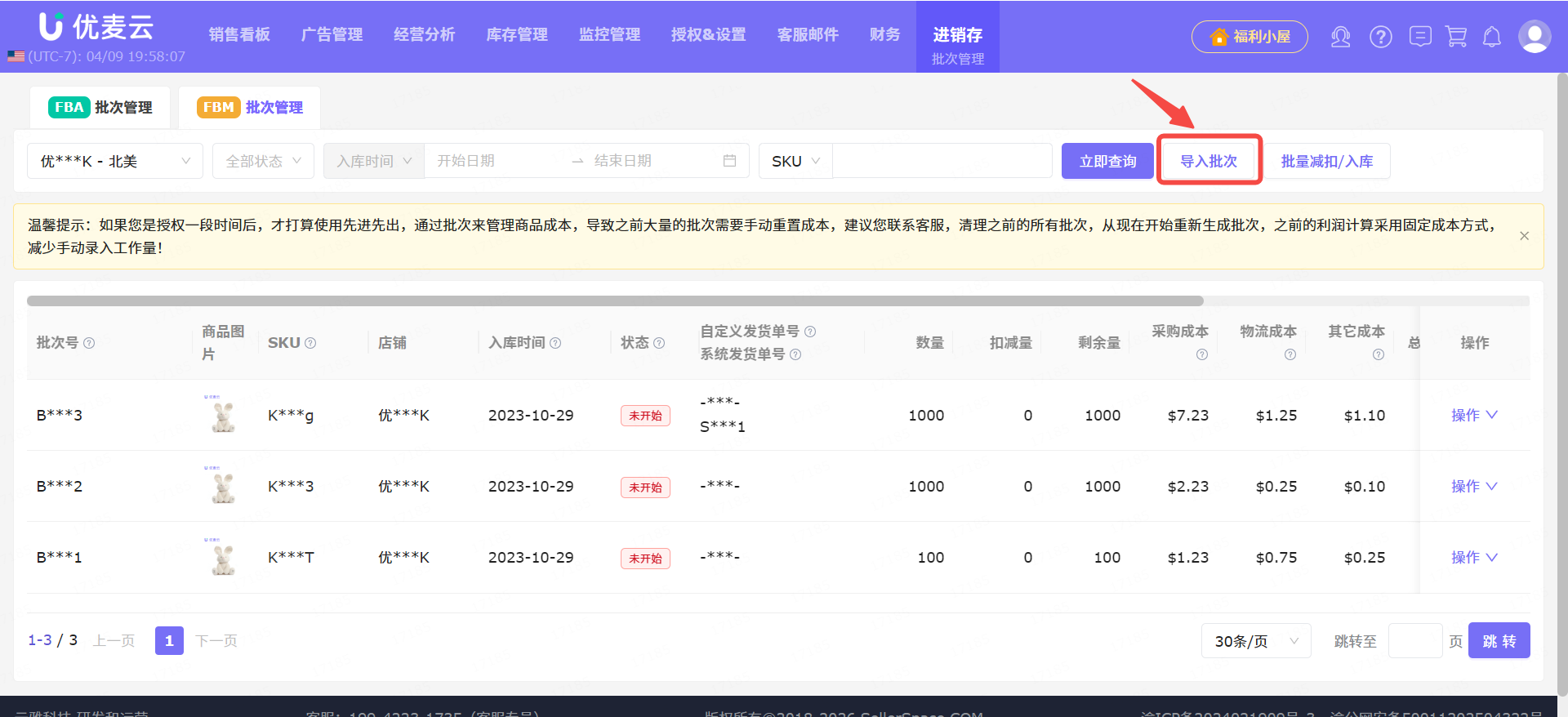The height and width of the screenshot is (717, 1568).
Task: Switch to the FBA 批次管理 tab
Action: (x=100, y=107)
